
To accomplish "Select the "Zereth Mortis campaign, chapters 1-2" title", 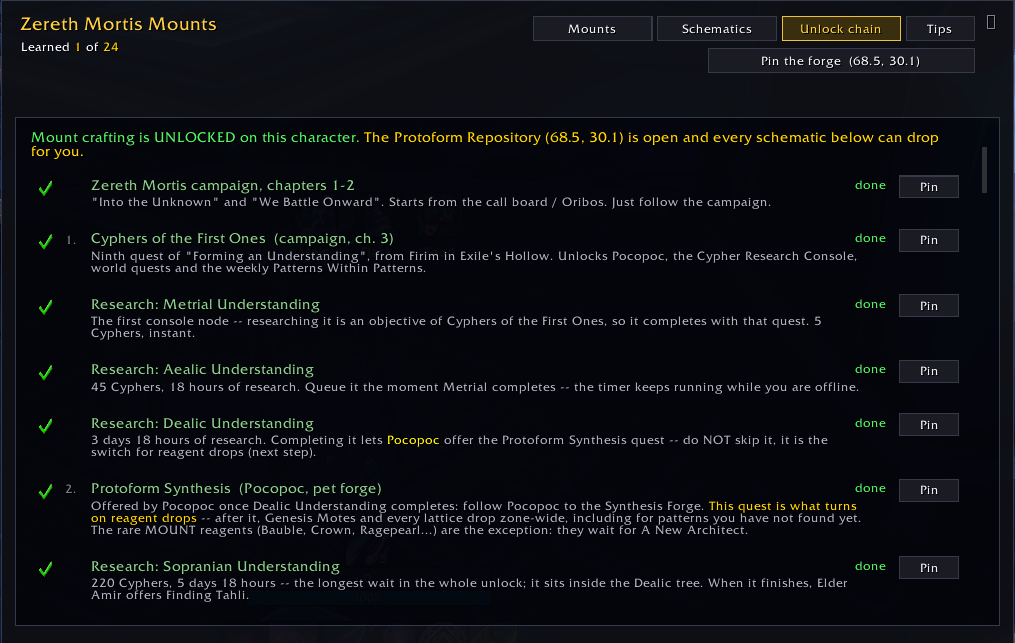I will coord(223,185).
